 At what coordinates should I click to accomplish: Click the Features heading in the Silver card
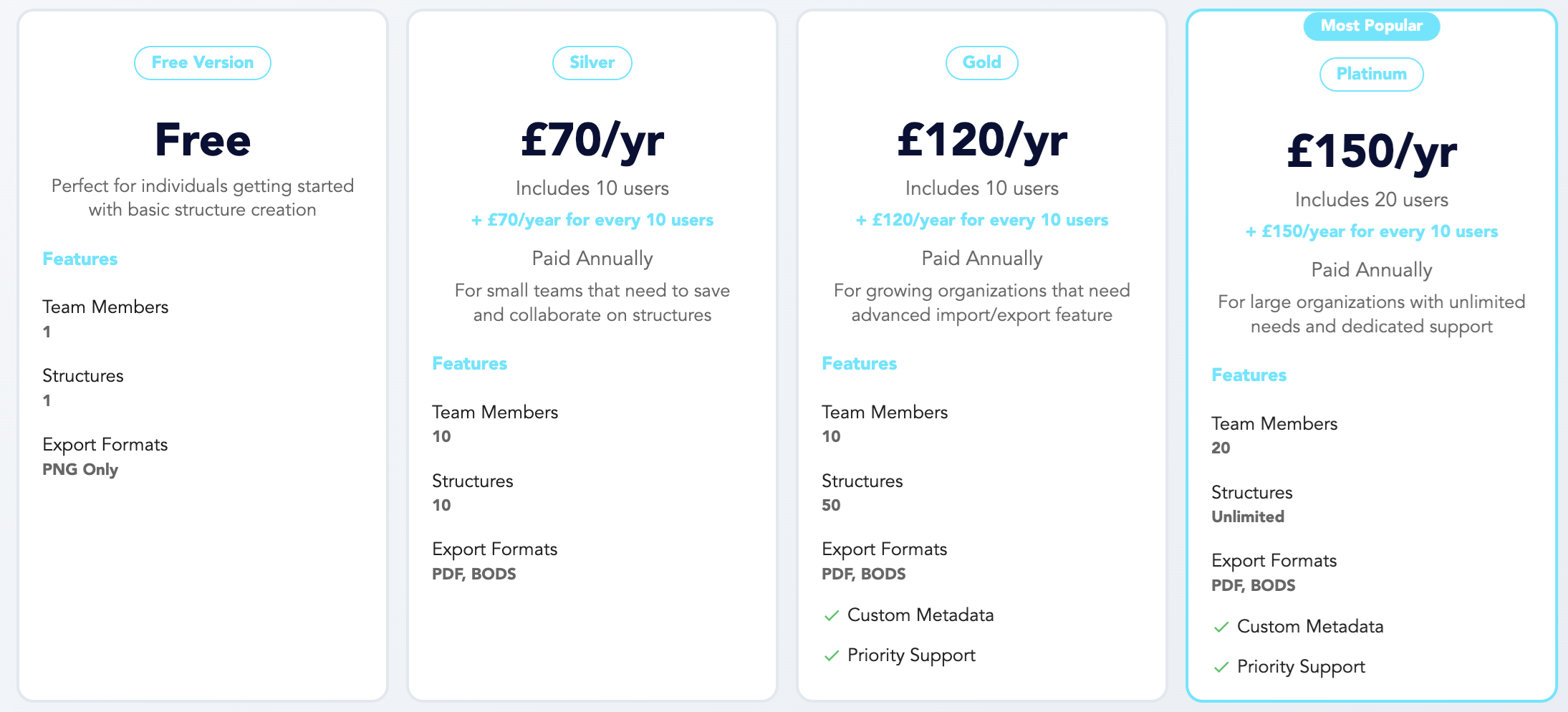pos(470,364)
